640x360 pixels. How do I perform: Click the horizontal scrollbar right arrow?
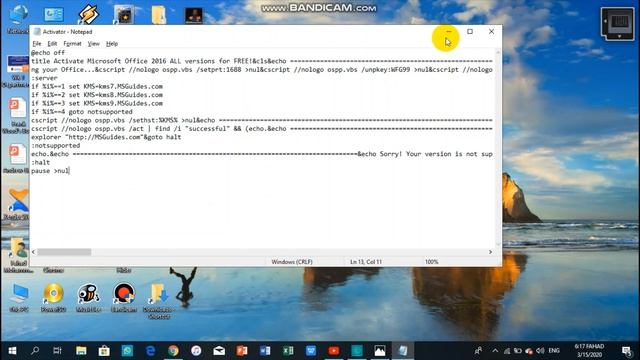491,252
